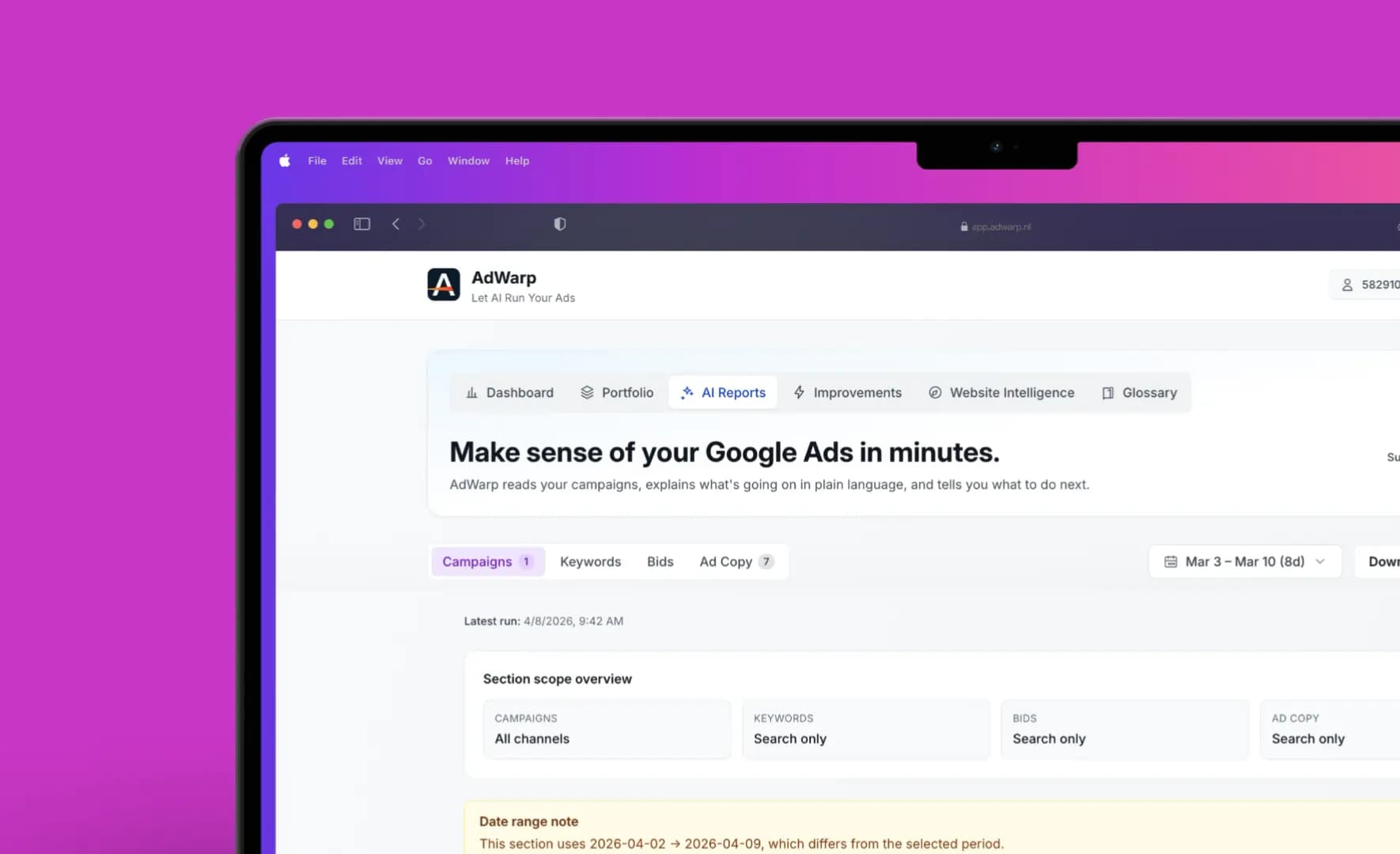
Task: Open Website Intelligence tab
Action: 1001,393
